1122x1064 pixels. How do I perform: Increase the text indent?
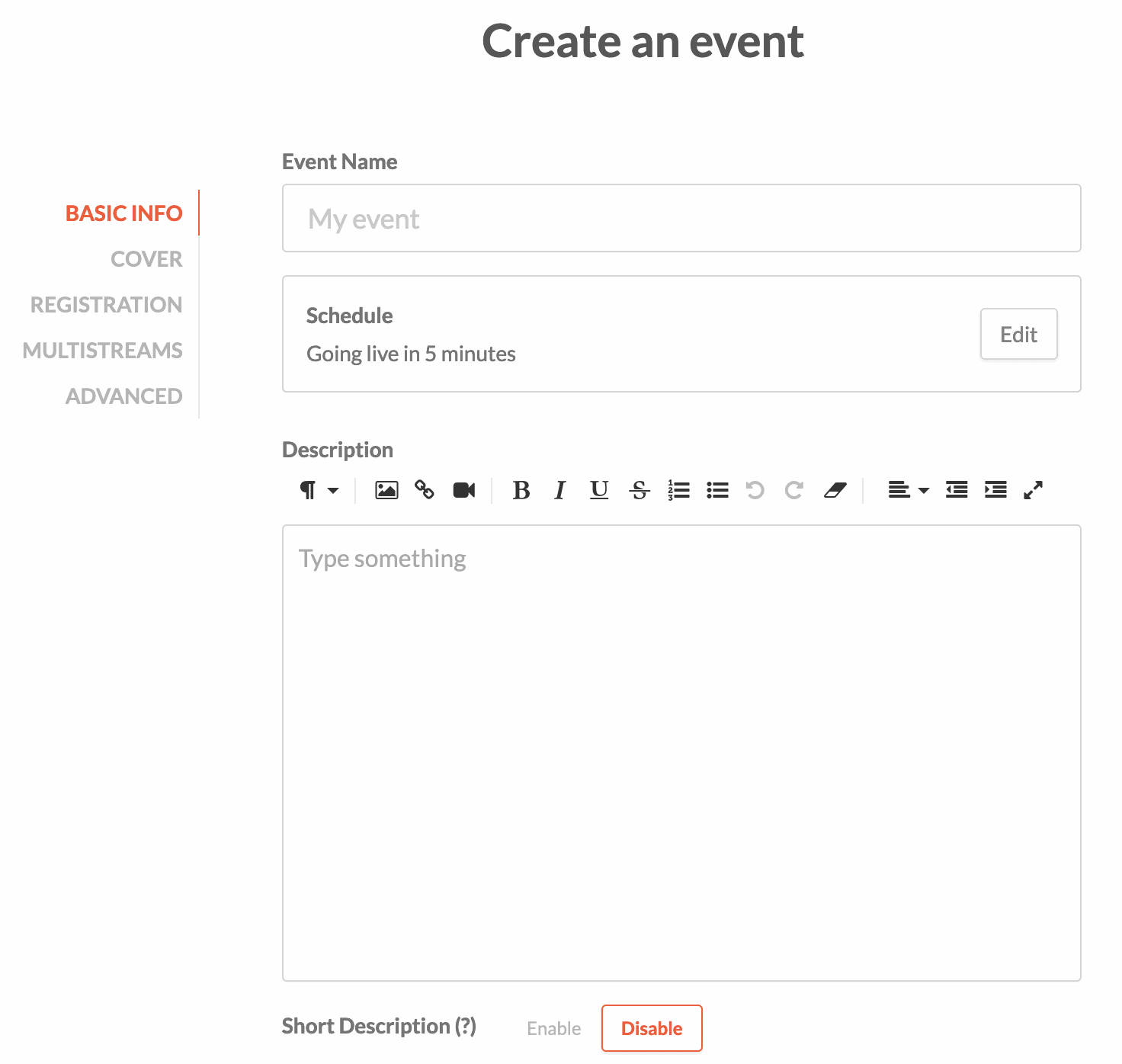[995, 490]
